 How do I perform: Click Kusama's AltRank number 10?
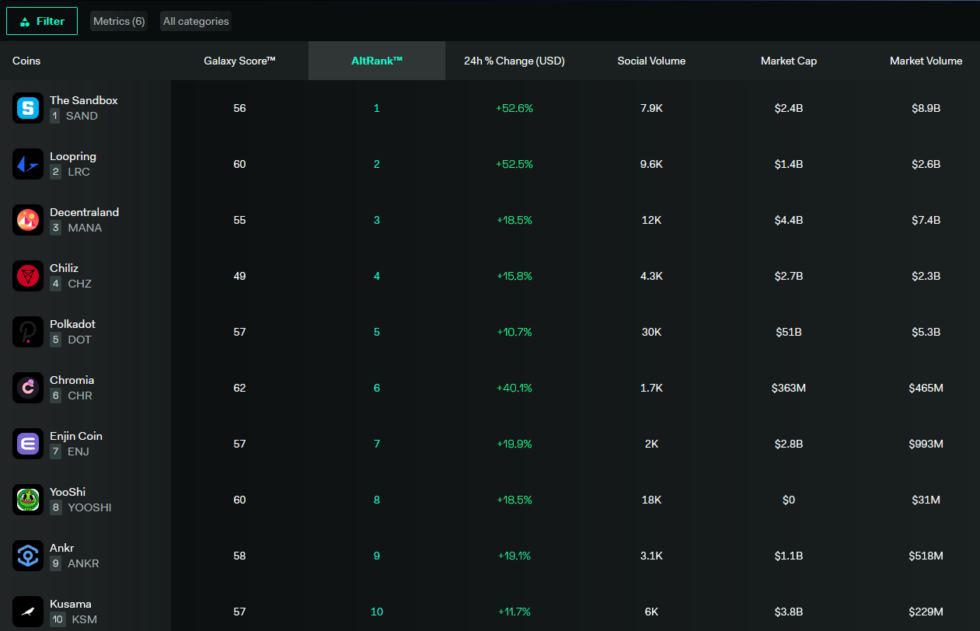tap(376, 611)
